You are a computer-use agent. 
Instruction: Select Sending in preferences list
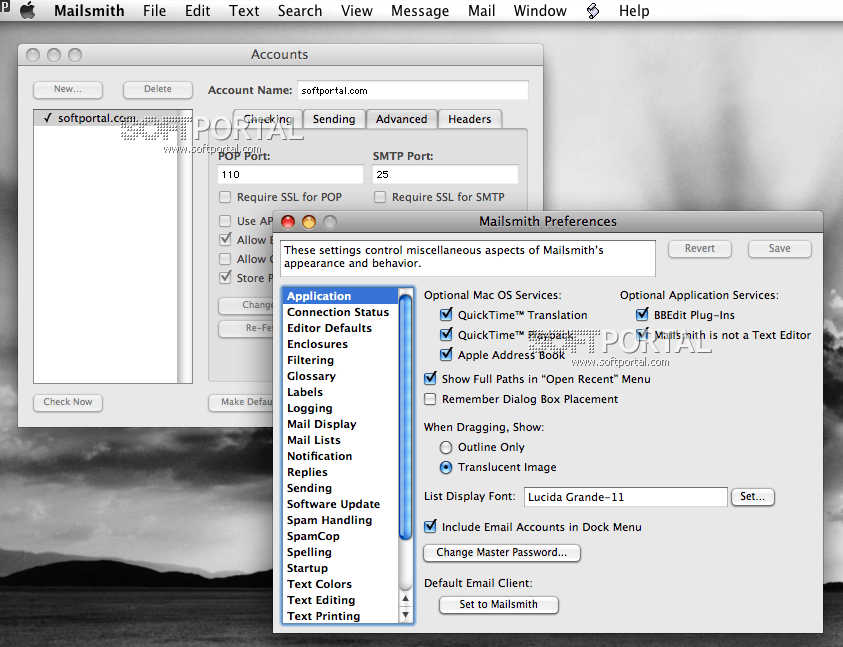click(x=341, y=488)
